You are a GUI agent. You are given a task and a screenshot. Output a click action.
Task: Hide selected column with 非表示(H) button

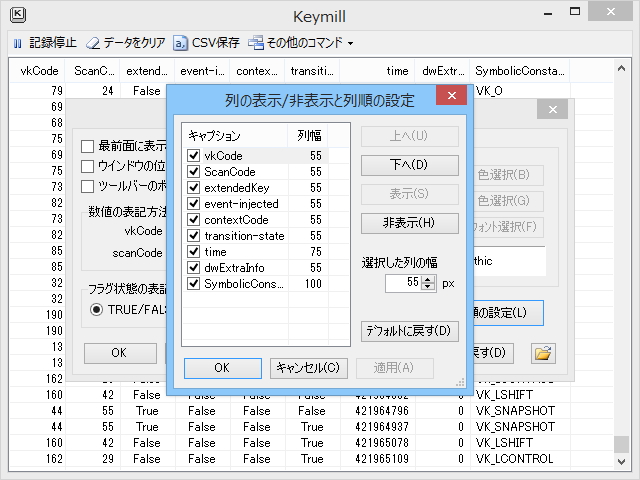409,223
